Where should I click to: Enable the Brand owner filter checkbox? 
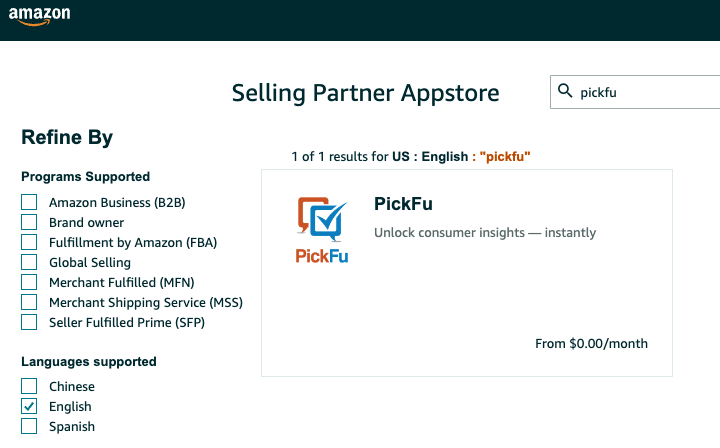[x=29, y=222]
